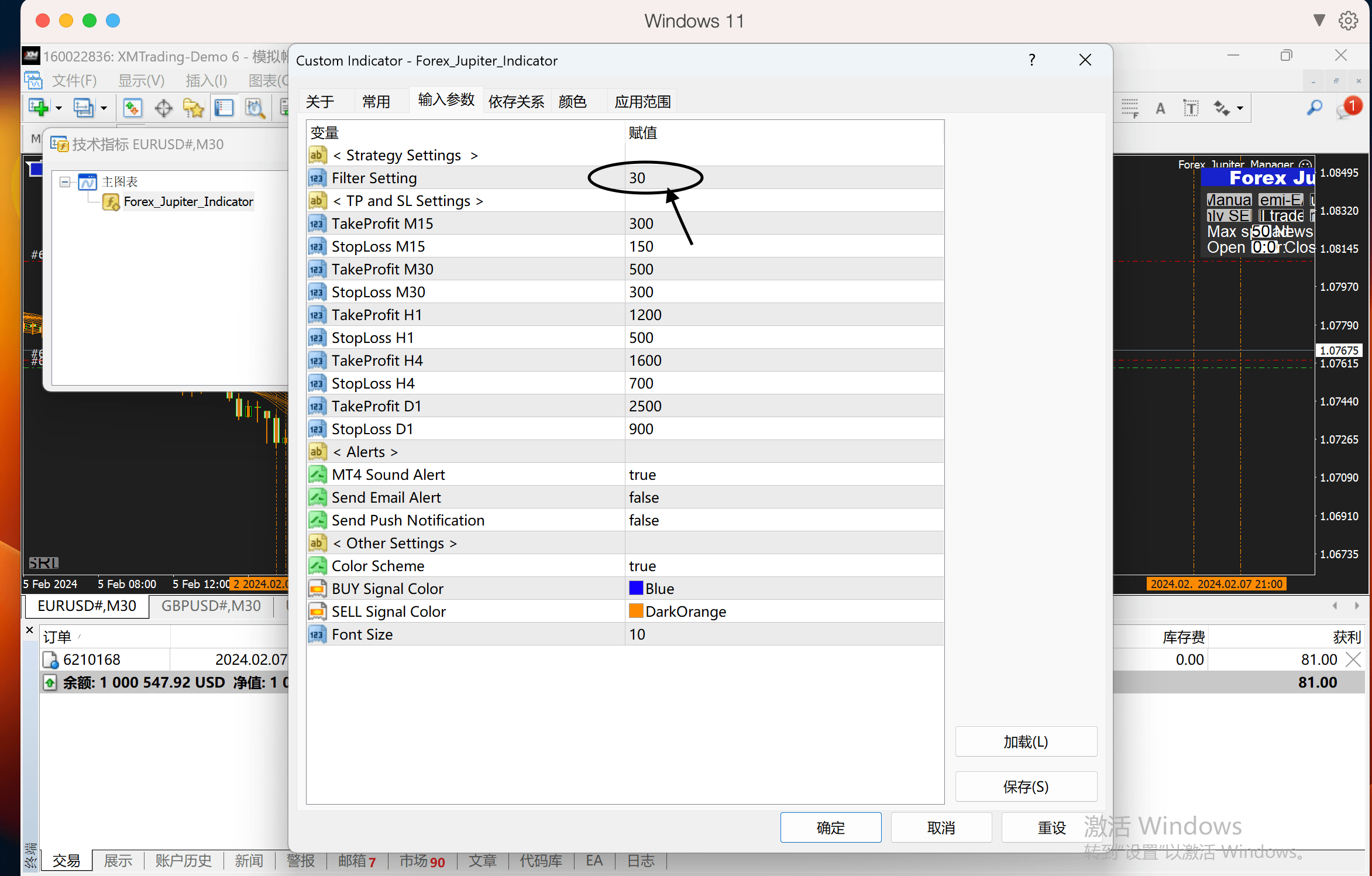The width and height of the screenshot is (1372, 876).
Task: Close the terminal panel with small X
Action: pyautogui.click(x=30, y=630)
